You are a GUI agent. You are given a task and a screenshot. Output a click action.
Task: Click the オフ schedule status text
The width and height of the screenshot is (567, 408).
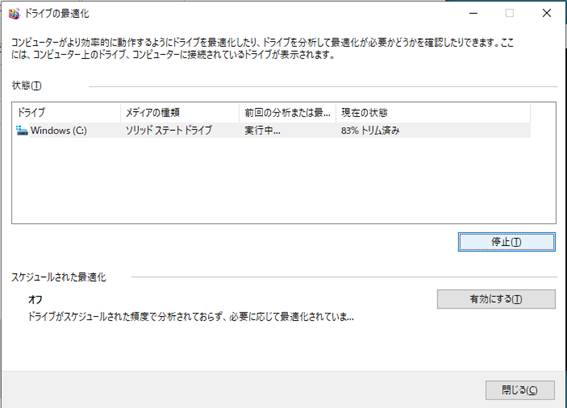35,299
